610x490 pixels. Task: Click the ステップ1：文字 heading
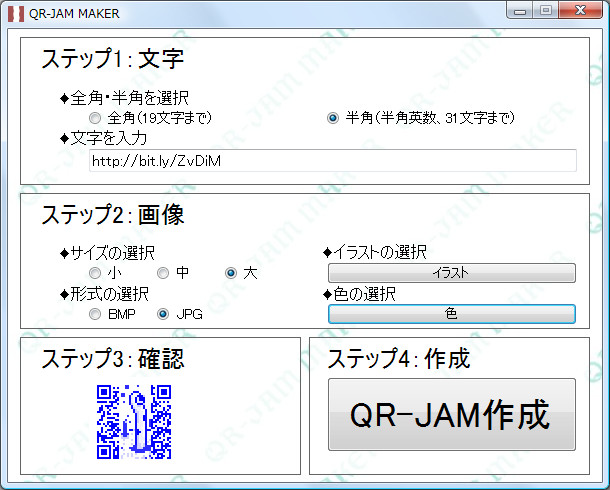click(x=113, y=59)
